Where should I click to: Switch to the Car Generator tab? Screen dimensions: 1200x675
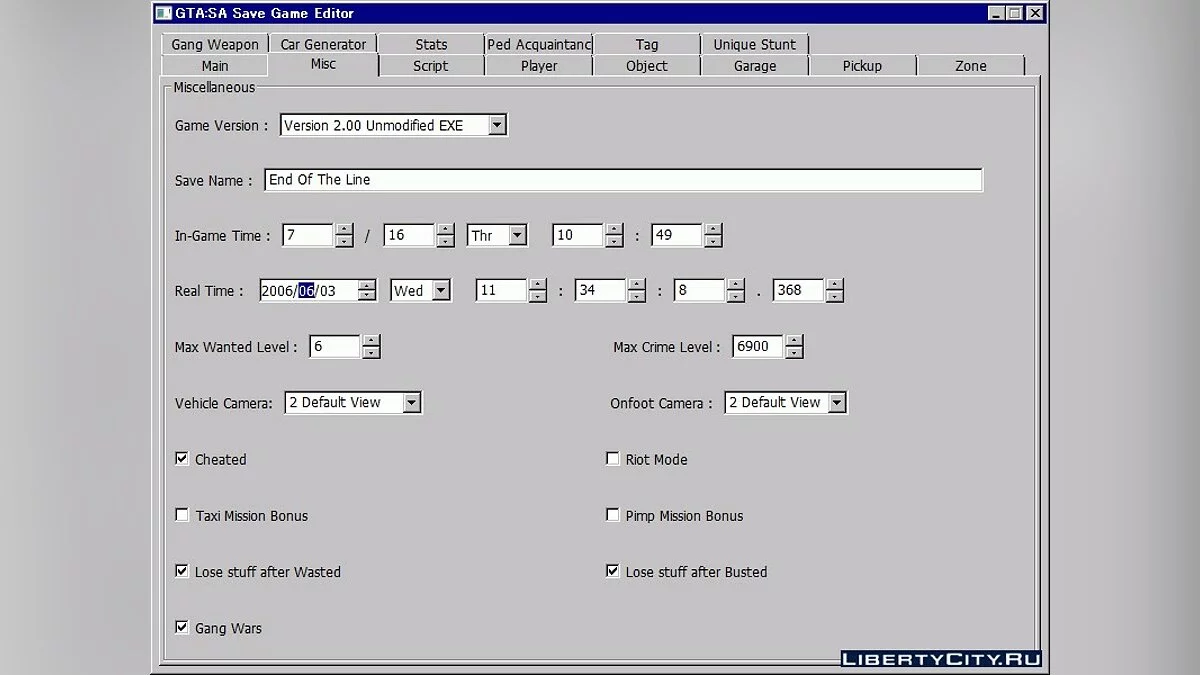click(323, 44)
